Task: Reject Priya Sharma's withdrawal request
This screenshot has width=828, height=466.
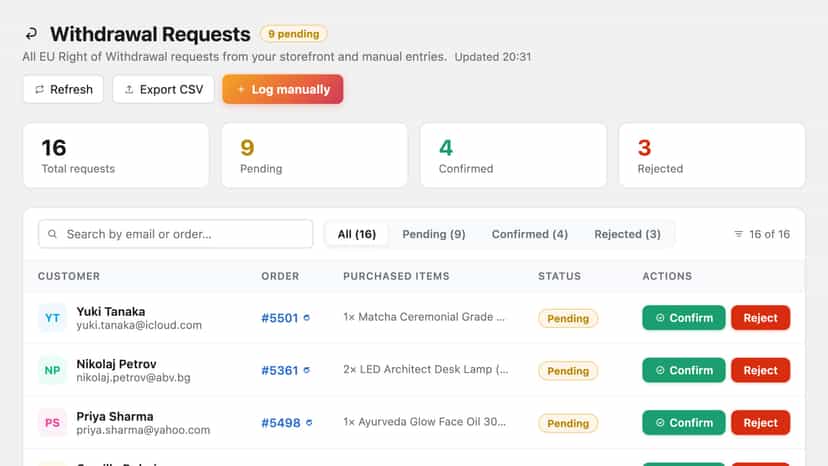Action: (760, 422)
